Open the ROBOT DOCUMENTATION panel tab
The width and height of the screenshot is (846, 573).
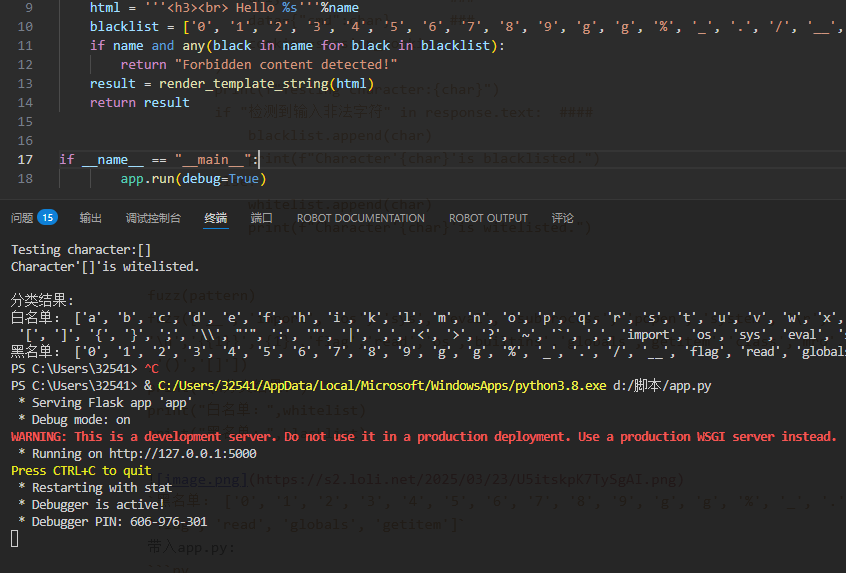point(360,218)
